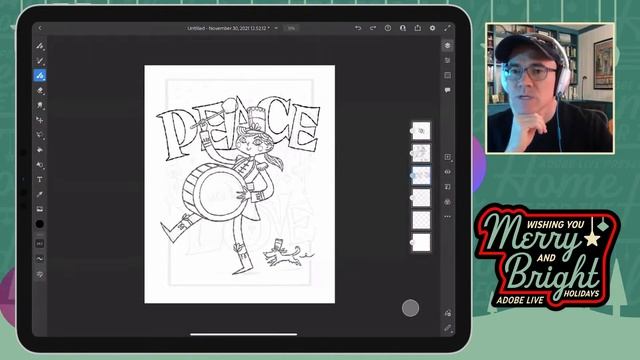The image size is (640, 360).
Task: Open the share export icon
Action: 418,28
